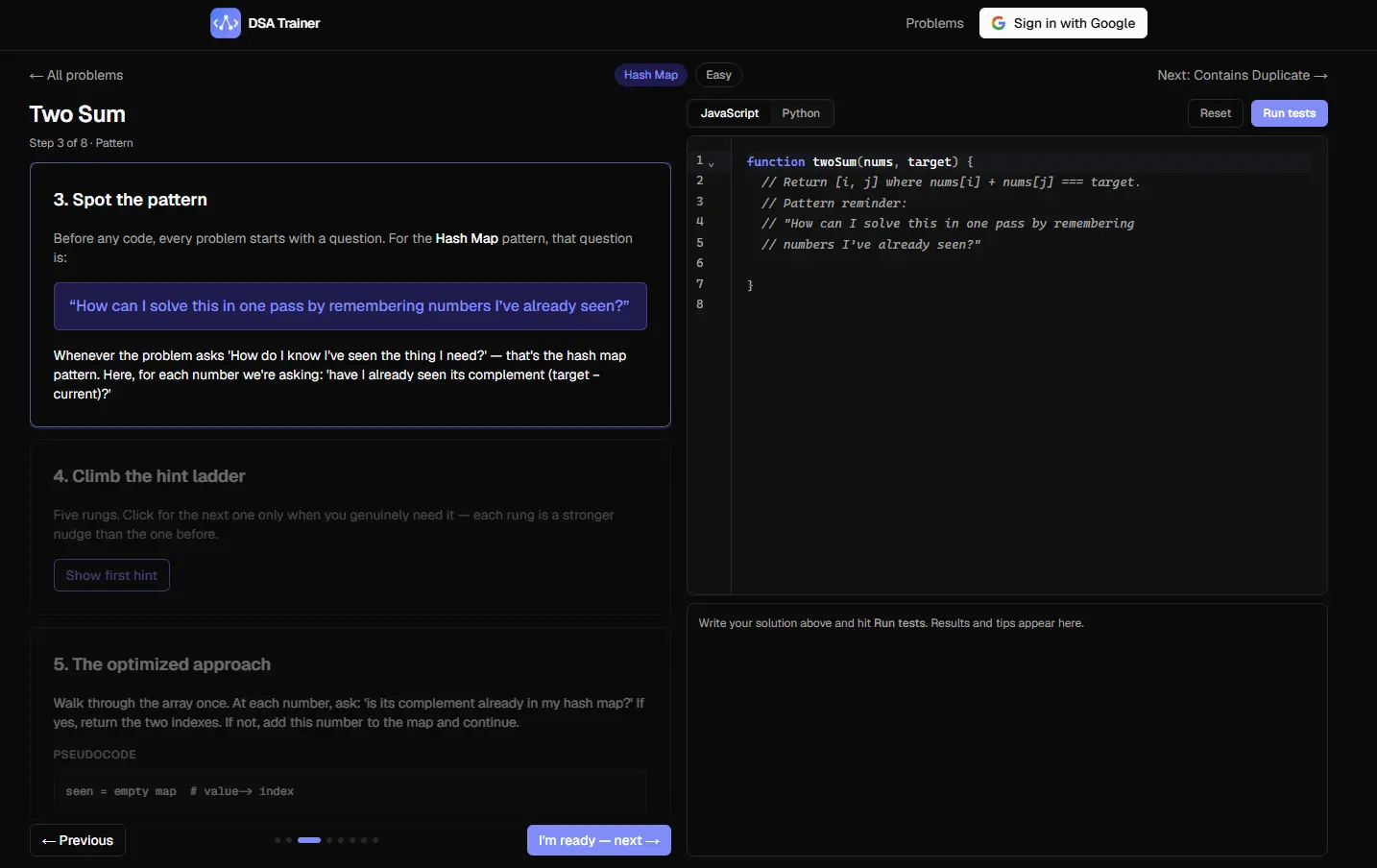The height and width of the screenshot is (868, 1377).
Task: Click the '// Return [i, j]' comment line
Action: click(951, 182)
